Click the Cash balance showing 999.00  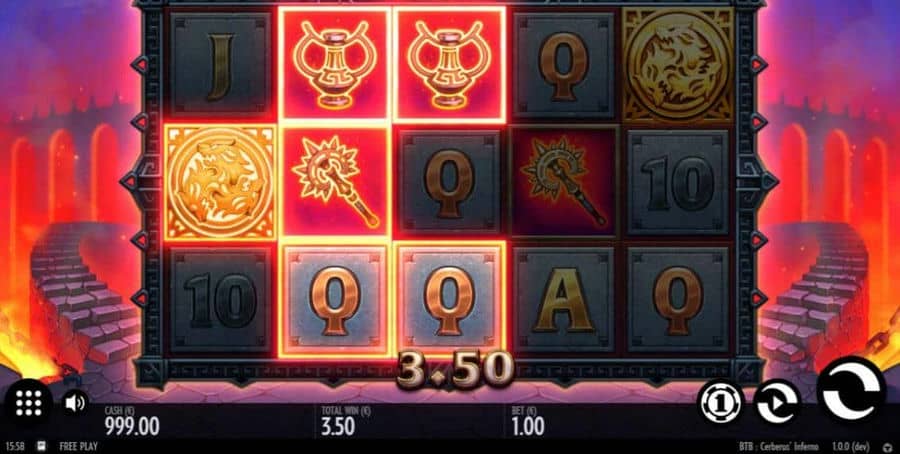tap(132, 426)
